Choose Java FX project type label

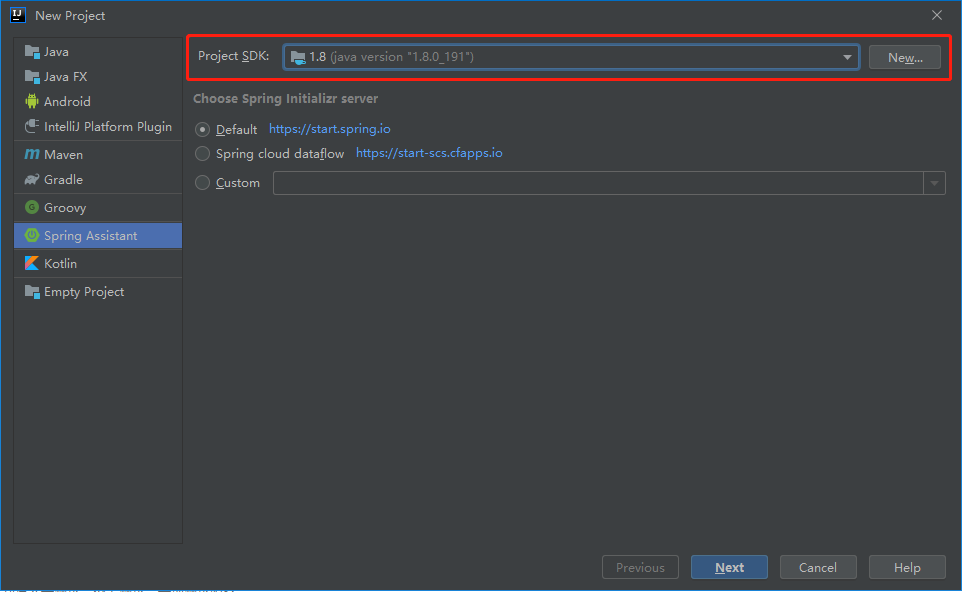tap(66, 77)
